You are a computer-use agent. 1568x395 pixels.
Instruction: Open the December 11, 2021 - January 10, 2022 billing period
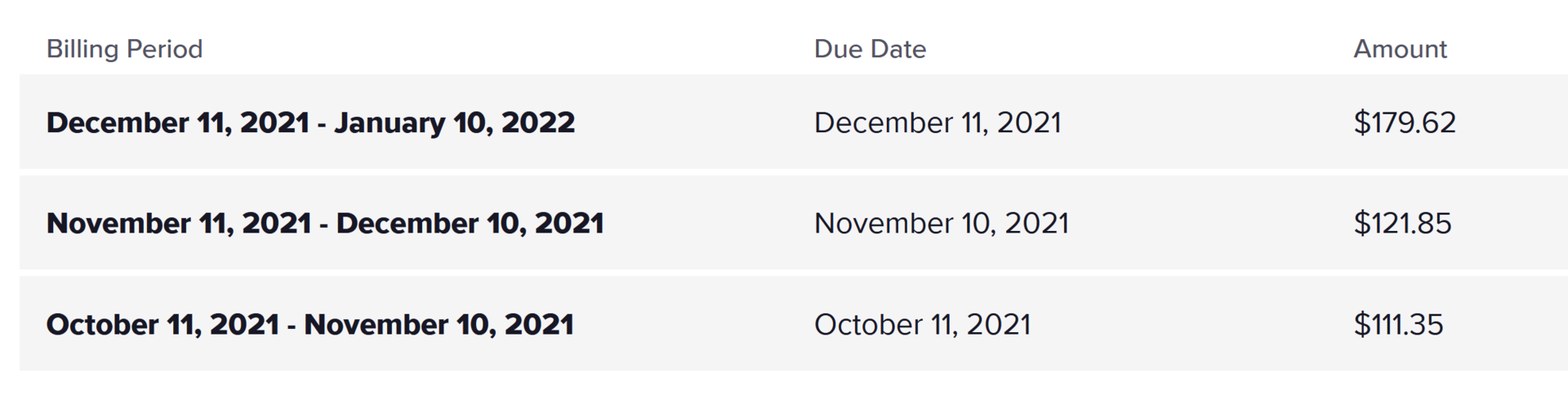pos(310,122)
